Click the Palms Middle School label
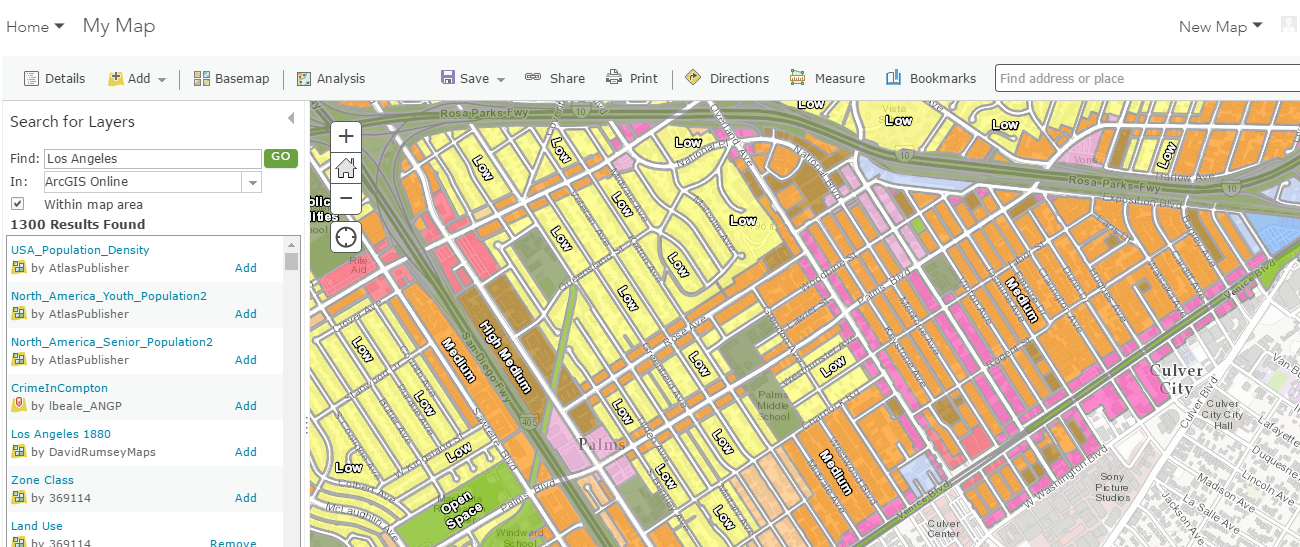Viewport: 1300px width, 547px height. pyautogui.click(x=773, y=406)
